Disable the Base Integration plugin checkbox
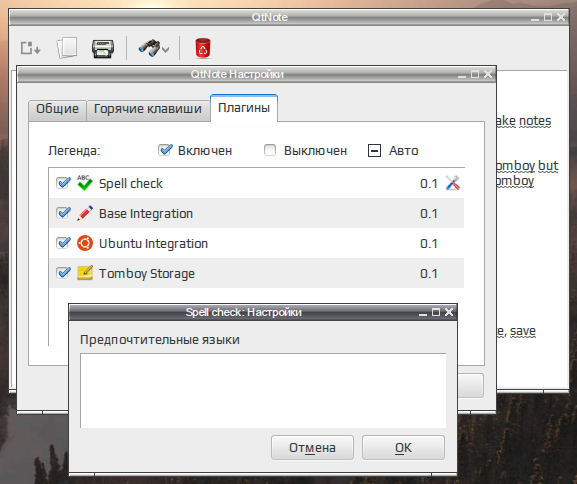The height and width of the screenshot is (484, 577). pyautogui.click(x=63, y=213)
